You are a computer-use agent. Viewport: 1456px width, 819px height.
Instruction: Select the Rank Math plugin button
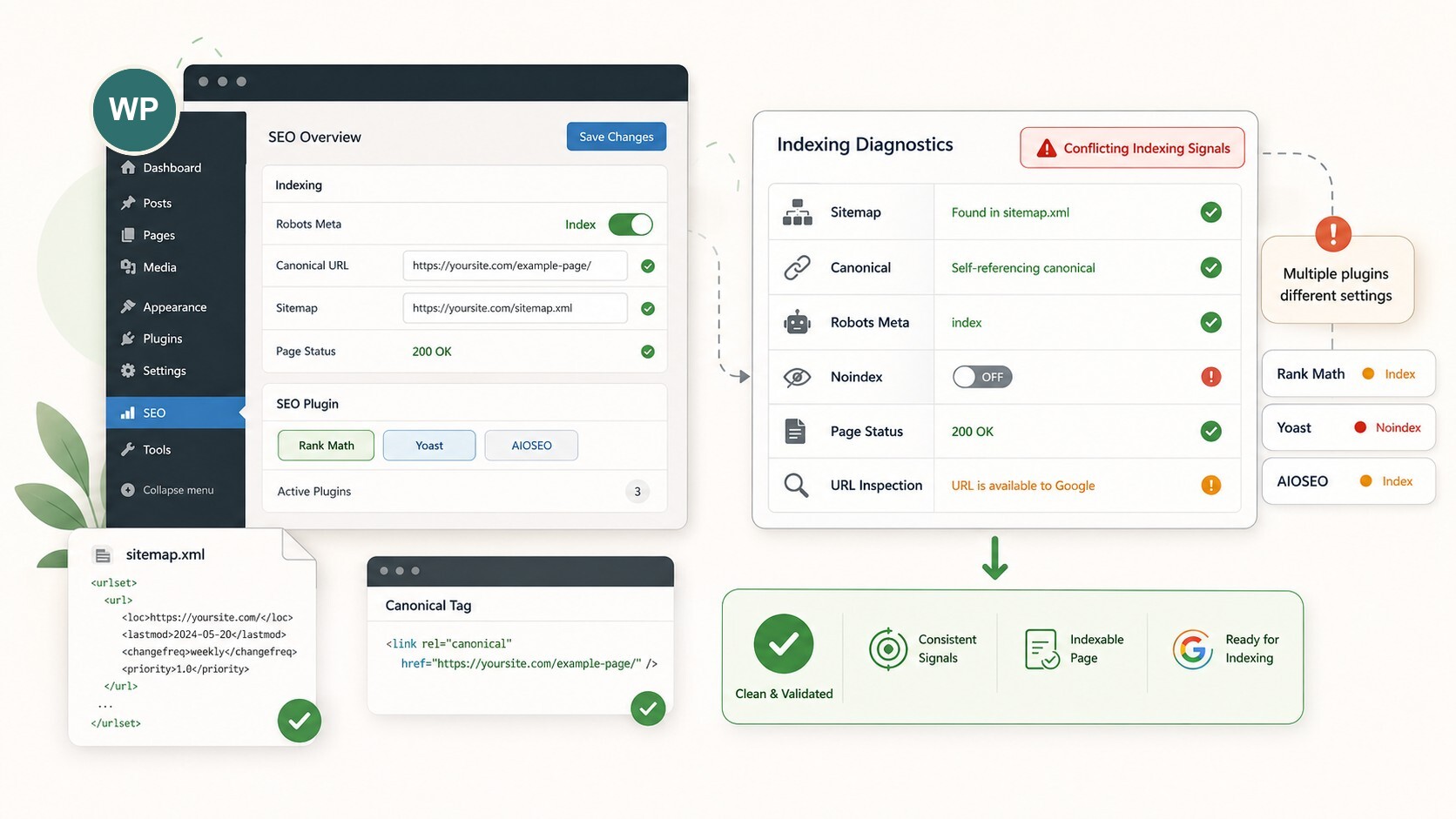coord(327,446)
